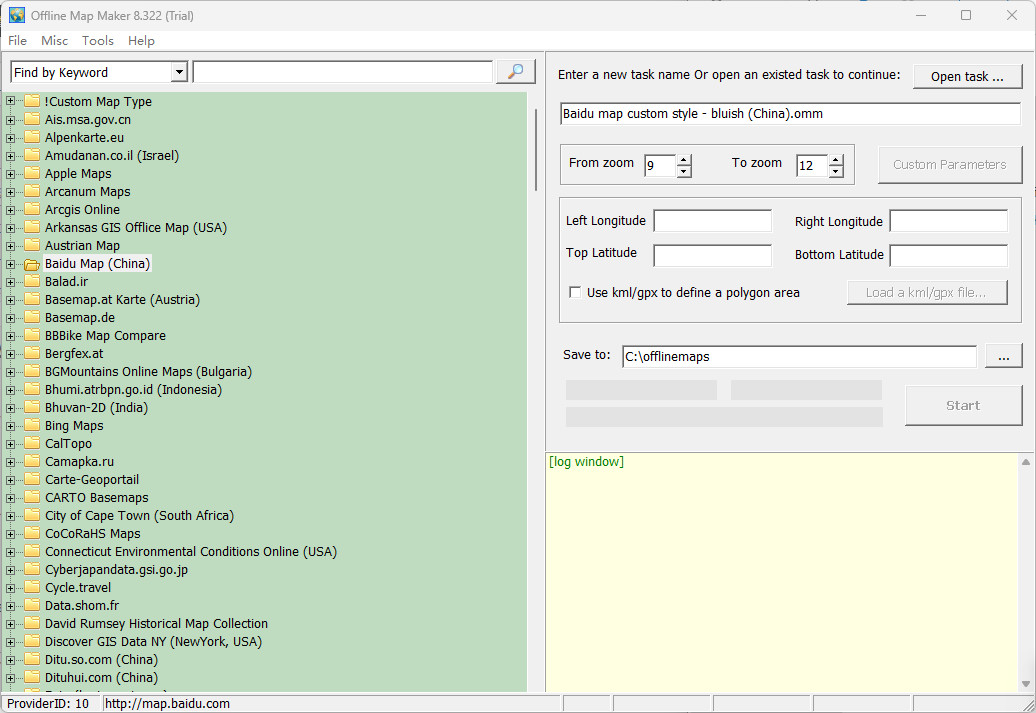The height and width of the screenshot is (713, 1036).
Task: Expand the Arcgis Online tree node
Action: pos(10,210)
